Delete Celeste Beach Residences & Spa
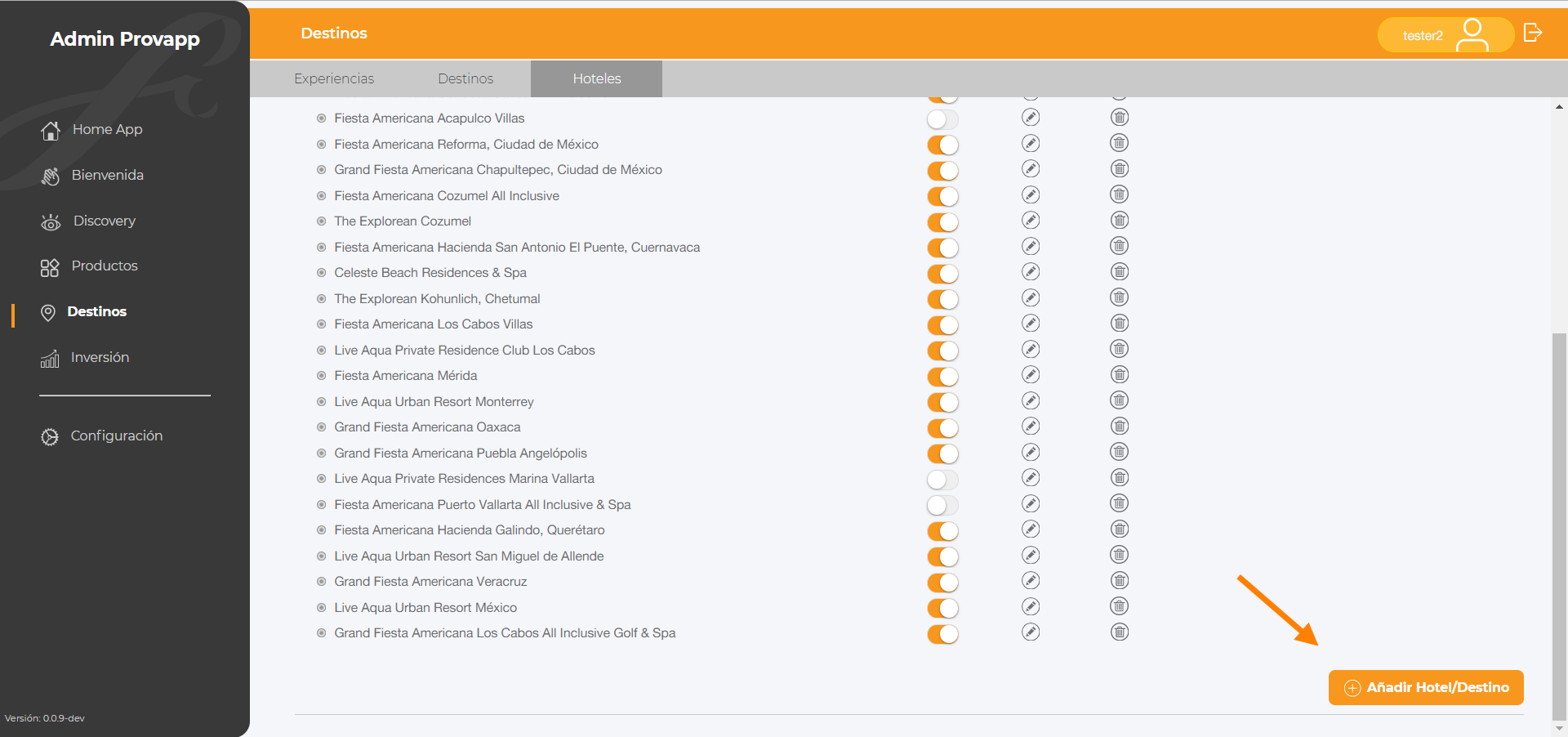The image size is (1568, 737). [1120, 272]
